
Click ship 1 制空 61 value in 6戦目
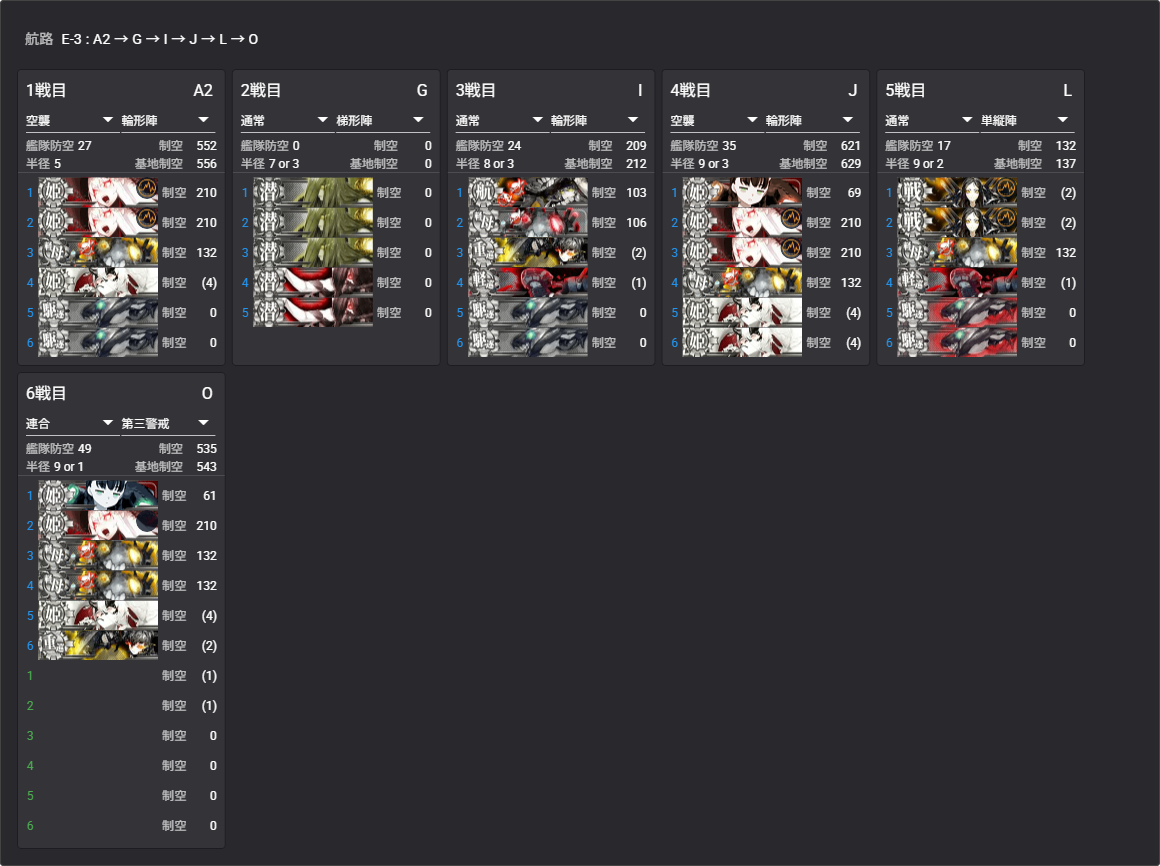pos(209,495)
